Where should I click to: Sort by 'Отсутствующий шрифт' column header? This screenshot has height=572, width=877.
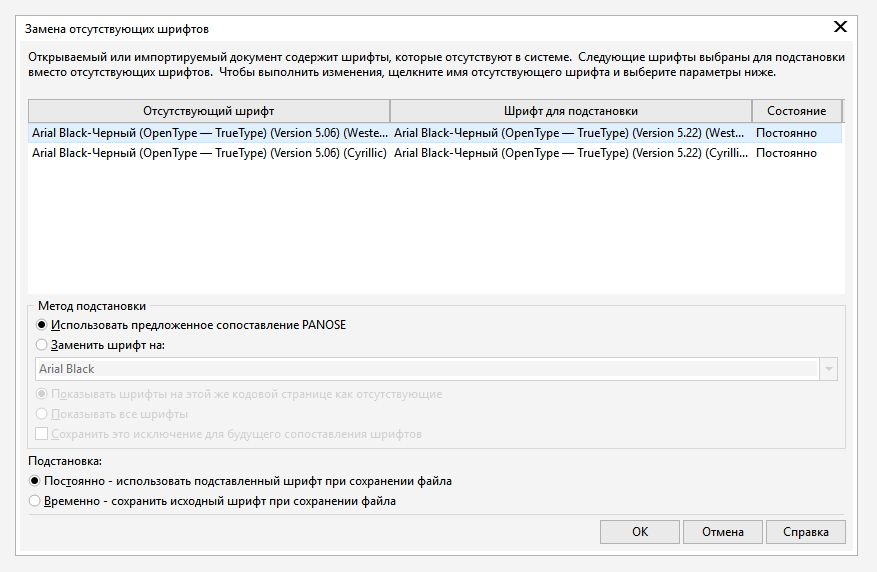pos(208,111)
